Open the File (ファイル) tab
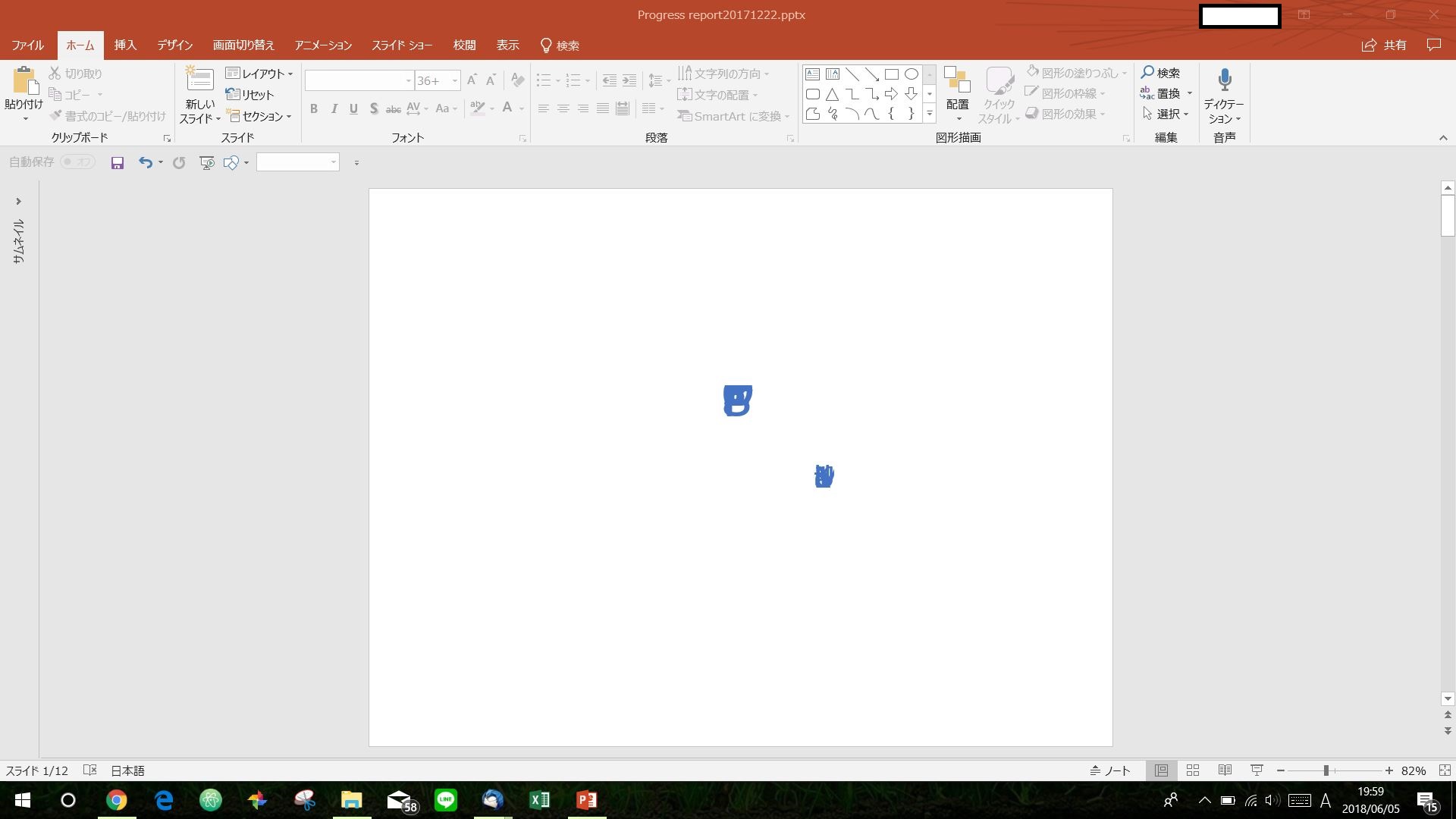This screenshot has height=819, width=1456. point(27,45)
